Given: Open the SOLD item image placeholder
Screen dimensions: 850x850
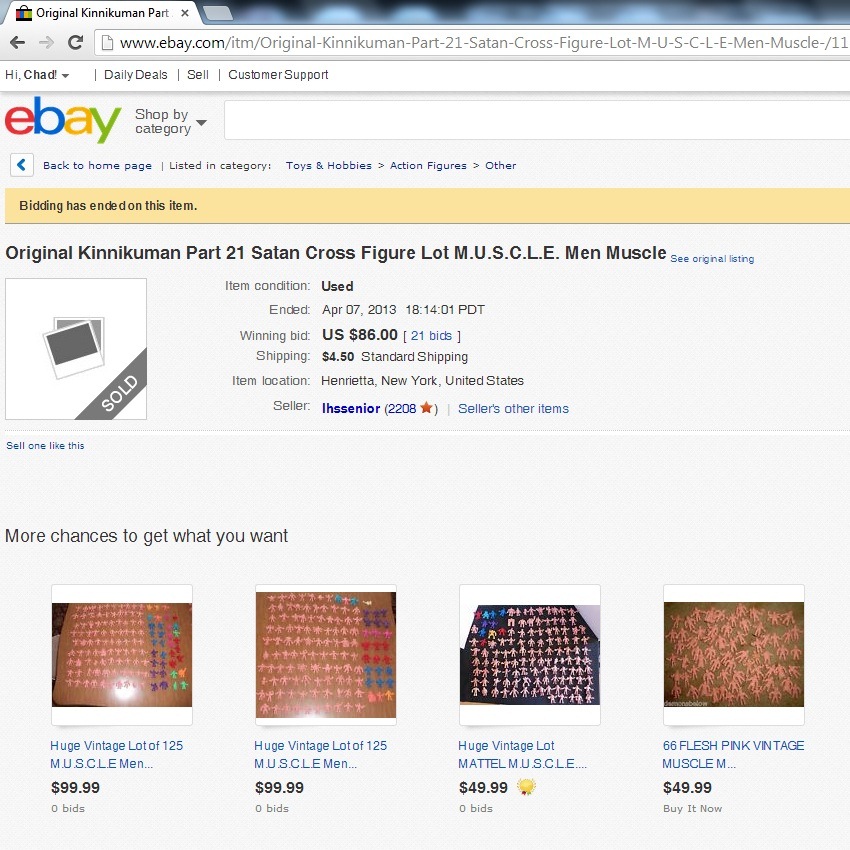Looking at the screenshot, I should click(76, 349).
